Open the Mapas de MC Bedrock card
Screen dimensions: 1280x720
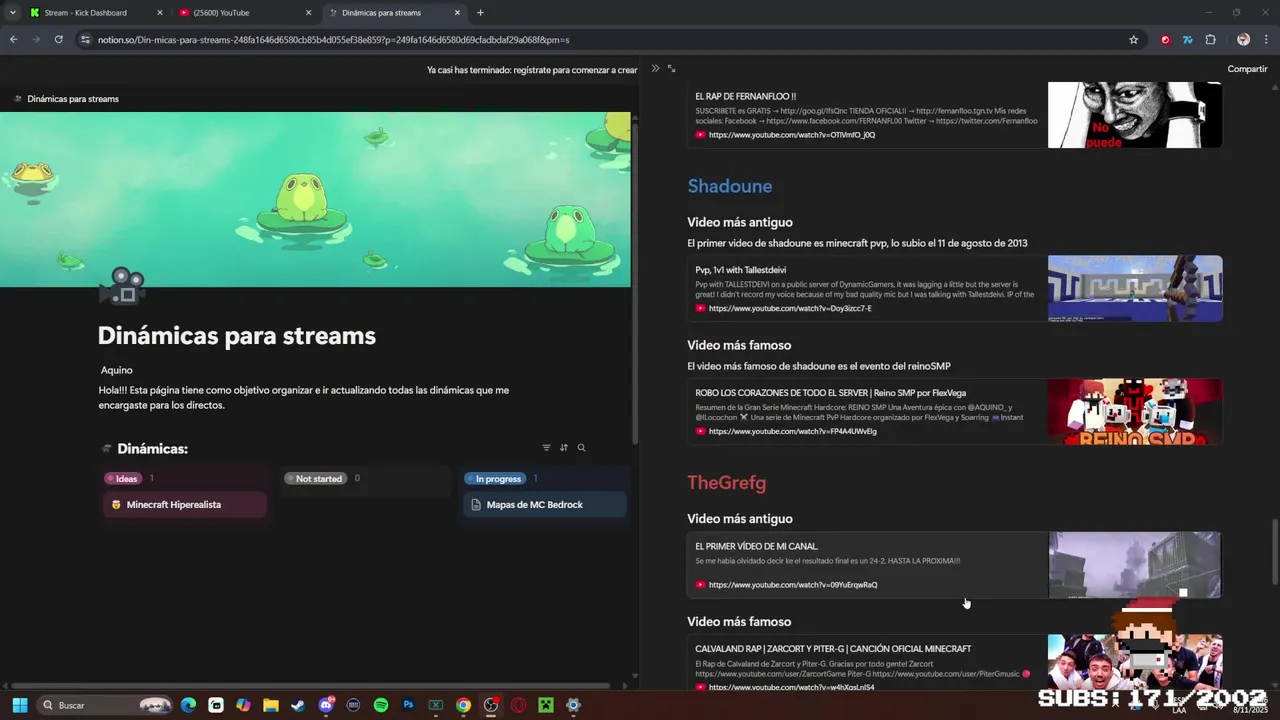(x=545, y=505)
